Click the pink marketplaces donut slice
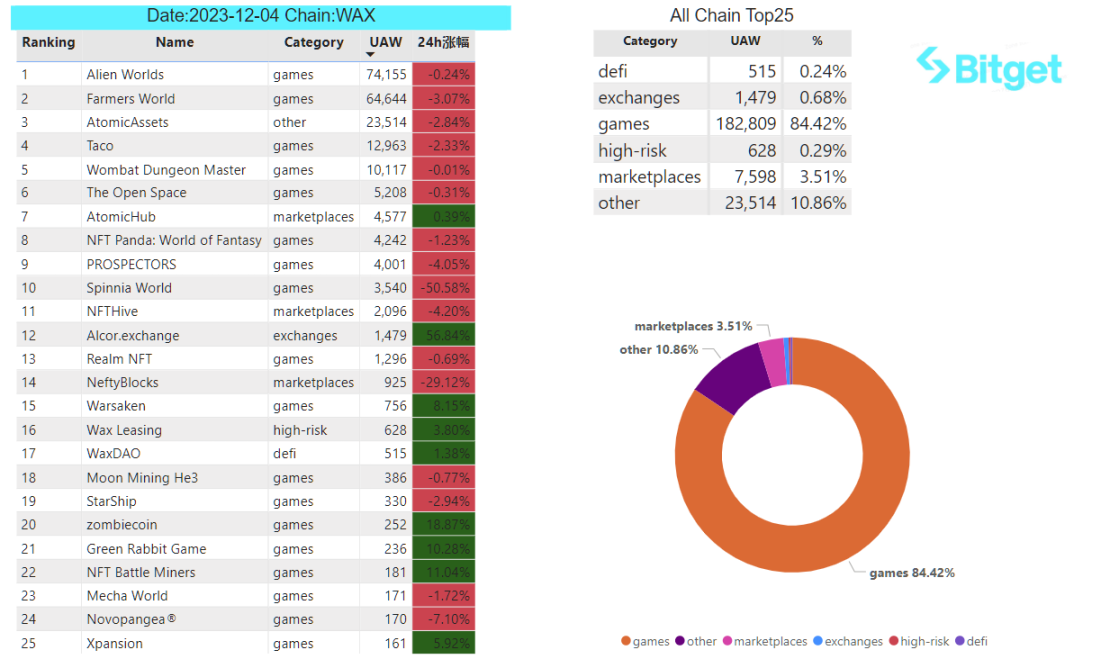 click(774, 362)
